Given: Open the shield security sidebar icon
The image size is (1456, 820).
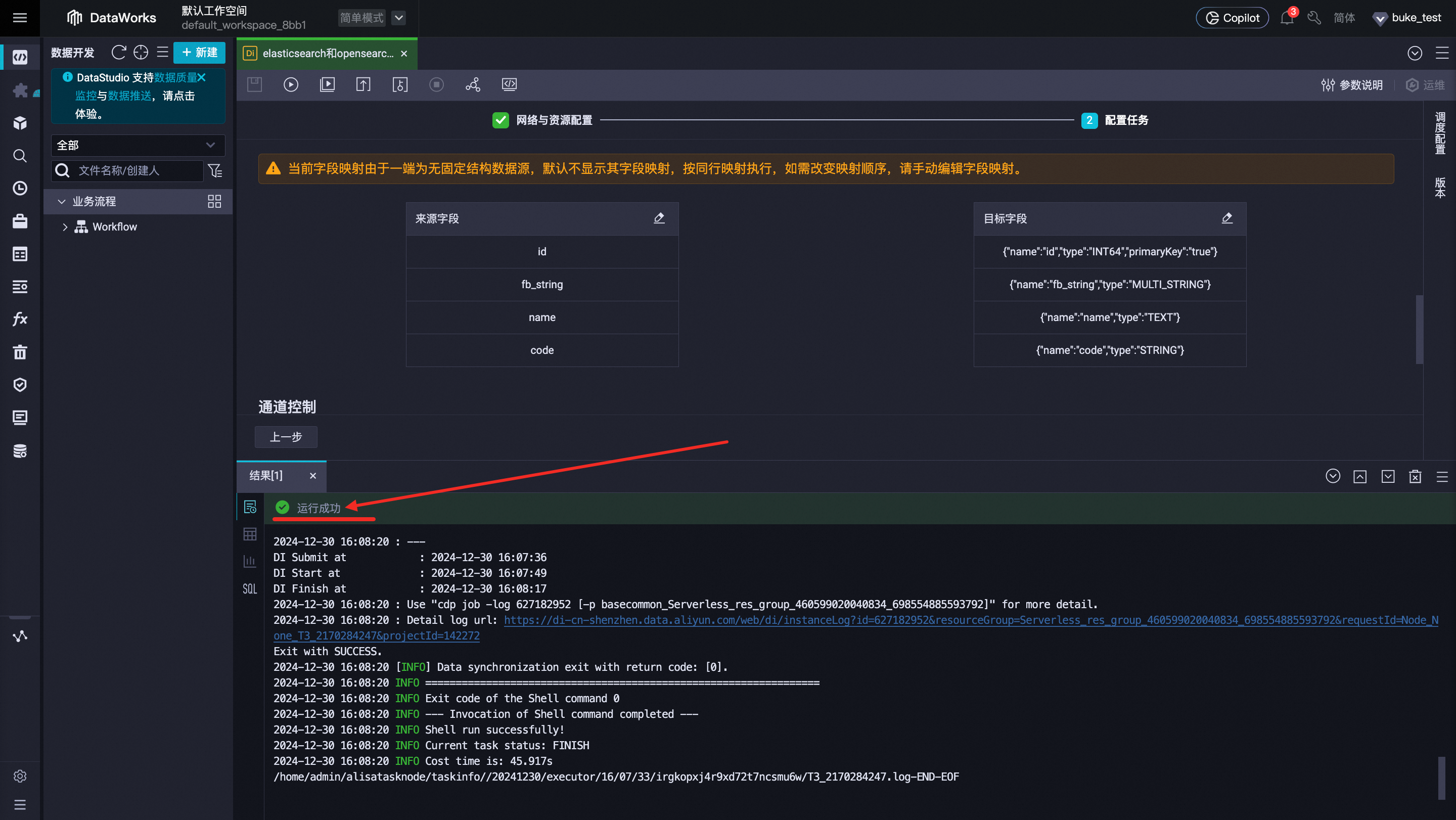Looking at the screenshot, I should click(x=20, y=385).
